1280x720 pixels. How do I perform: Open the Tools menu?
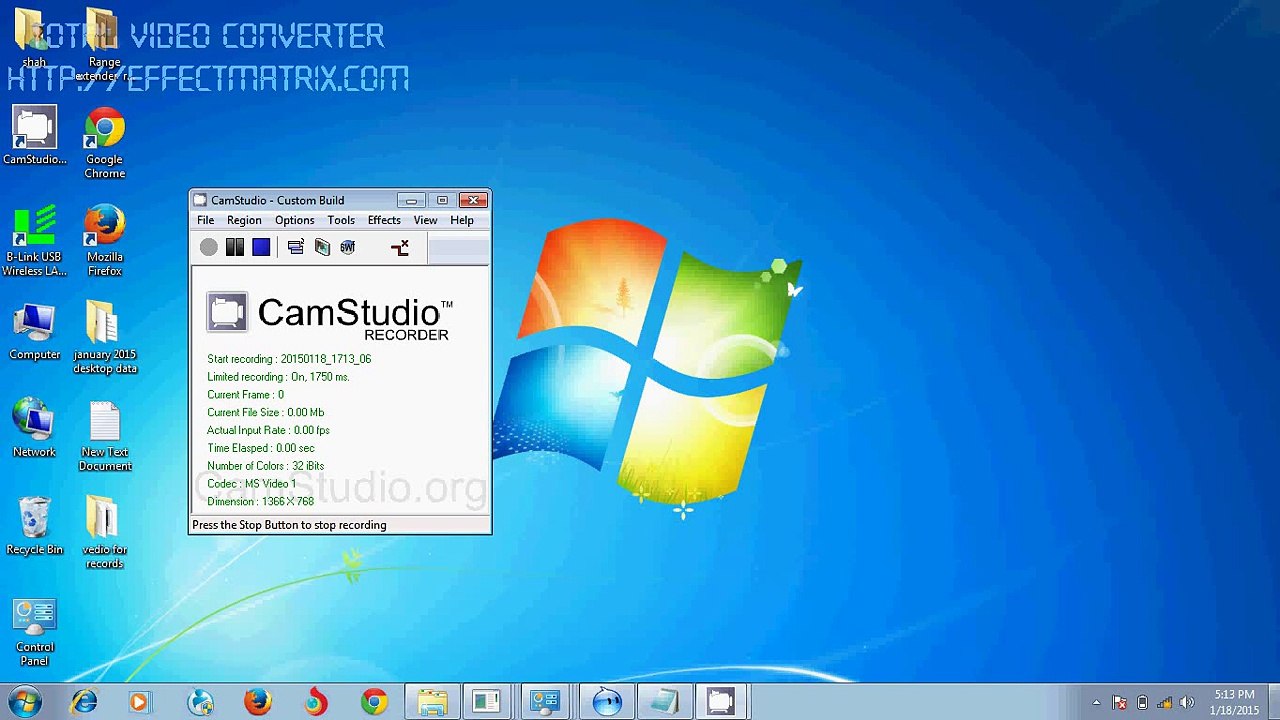tap(341, 220)
